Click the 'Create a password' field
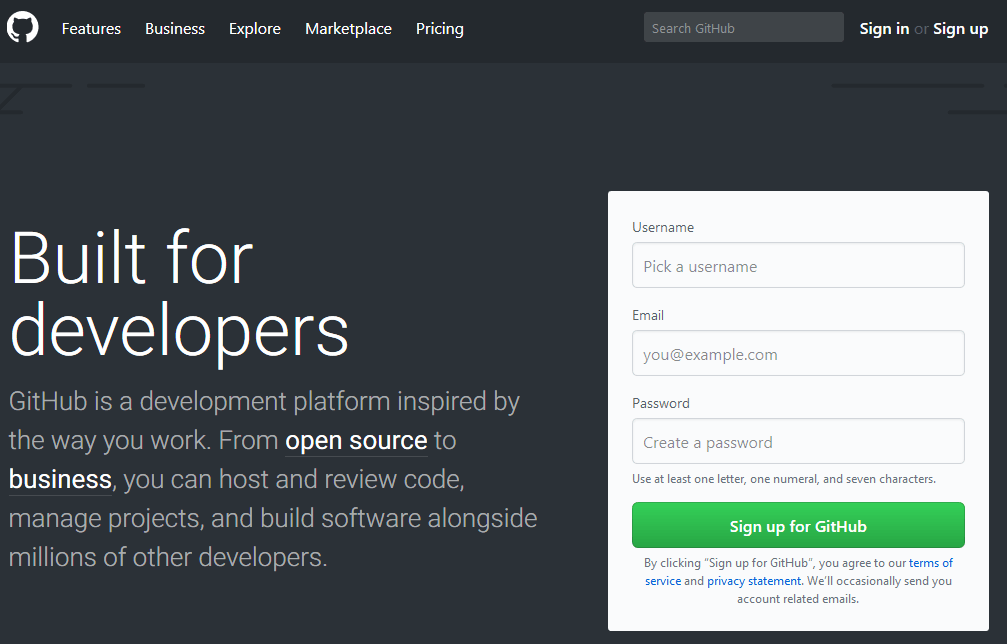 pos(797,441)
